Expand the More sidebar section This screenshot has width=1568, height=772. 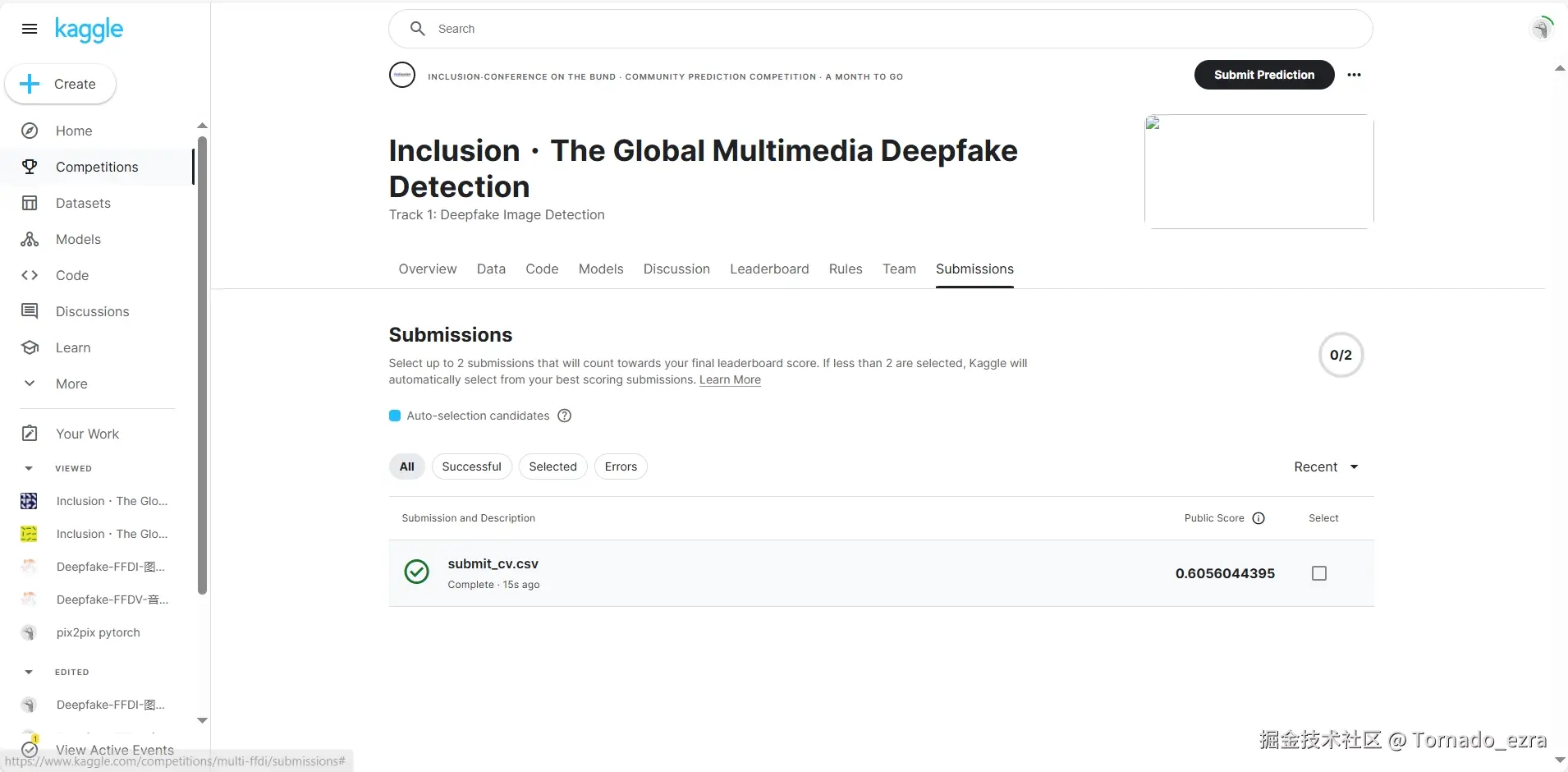point(30,384)
